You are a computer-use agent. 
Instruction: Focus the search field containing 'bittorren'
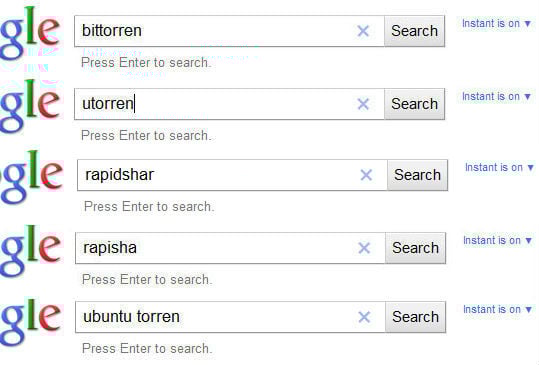[x=229, y=31]
